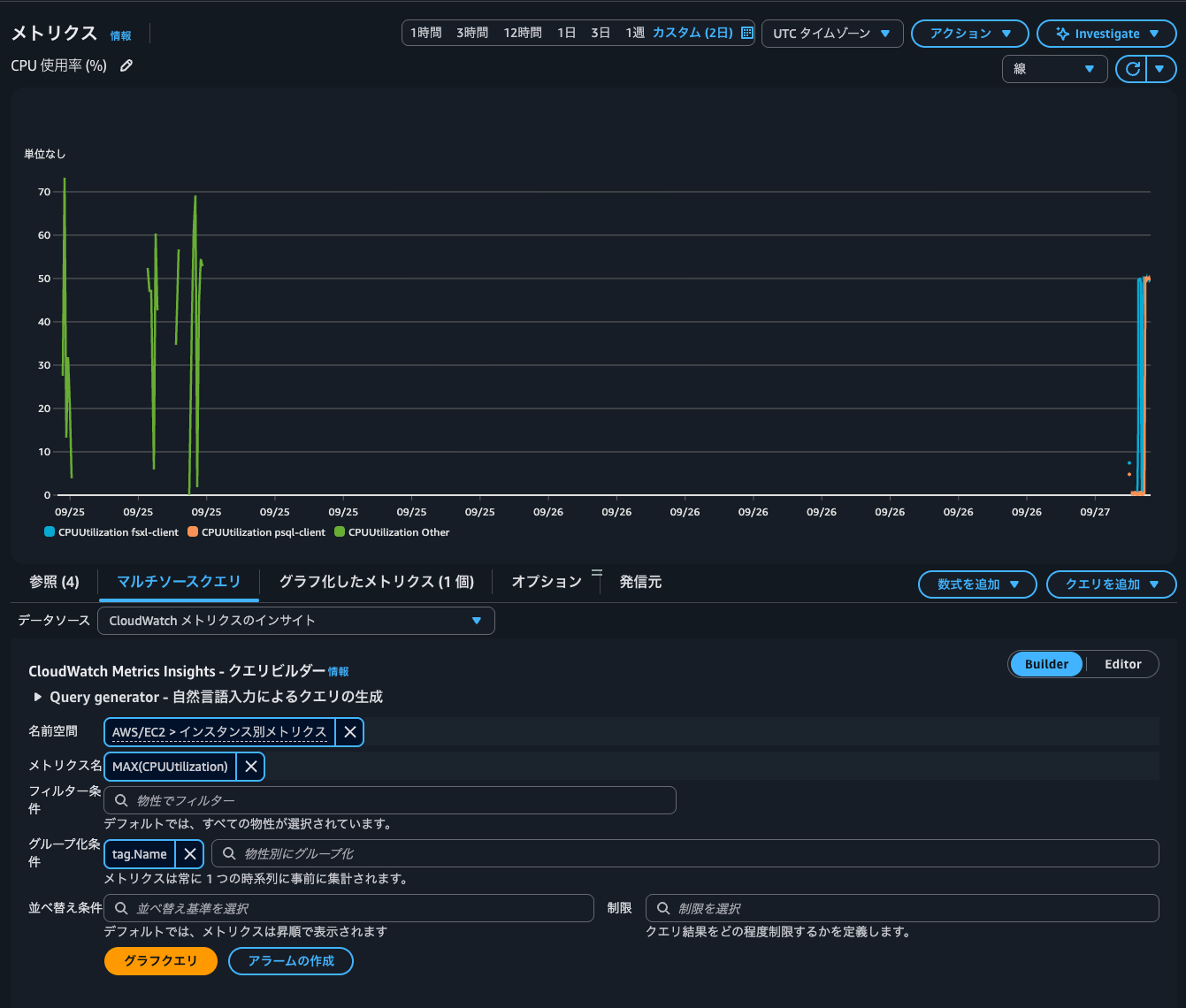
Task: Click the アラームの作成 button
Action: coord(291,961)
